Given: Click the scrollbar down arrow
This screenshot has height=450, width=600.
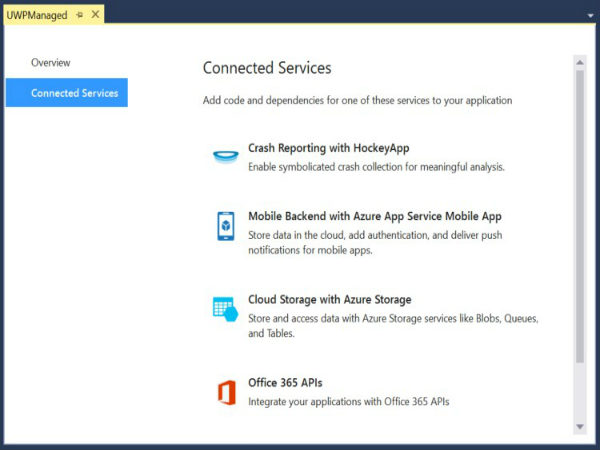Looking at the screenshot, I should (x=580, y=427).
